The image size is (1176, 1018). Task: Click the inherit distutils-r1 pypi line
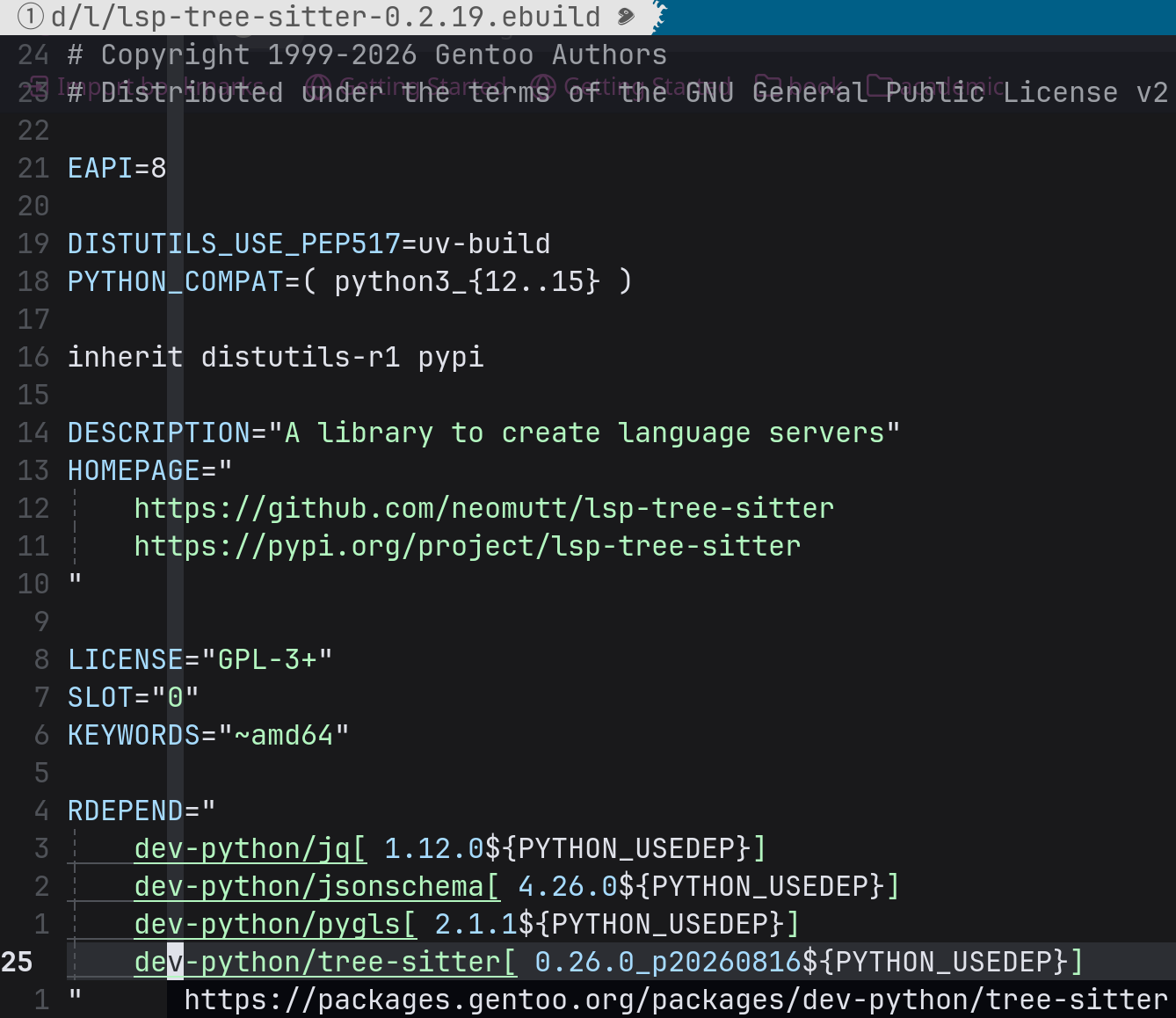click(276, 357)
